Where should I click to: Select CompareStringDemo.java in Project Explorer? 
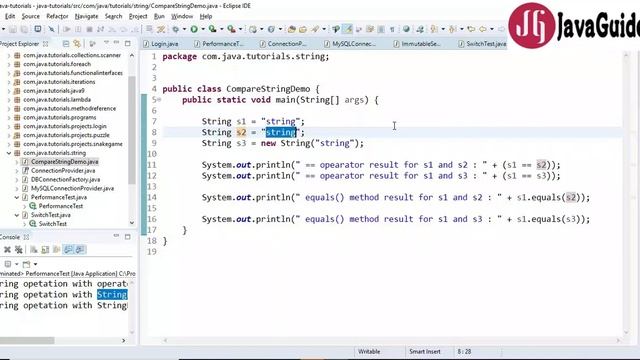point(64,162)
